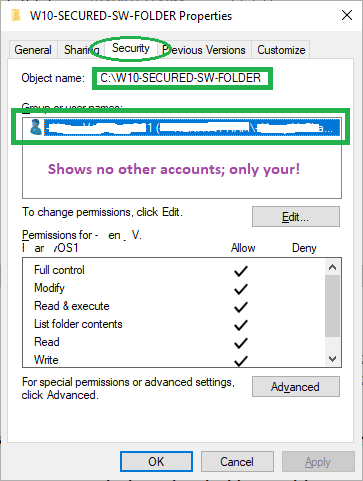Click the Edit... permissions button
This screenshot has width=363, height=481.
[x=296, y=217]
